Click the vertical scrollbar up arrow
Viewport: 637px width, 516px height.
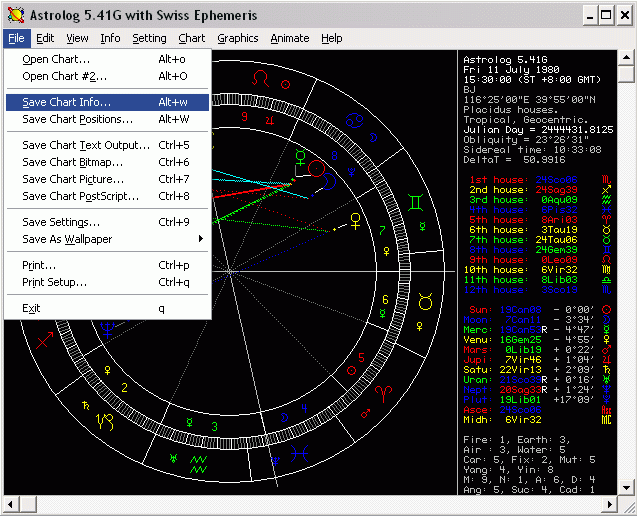626,58
